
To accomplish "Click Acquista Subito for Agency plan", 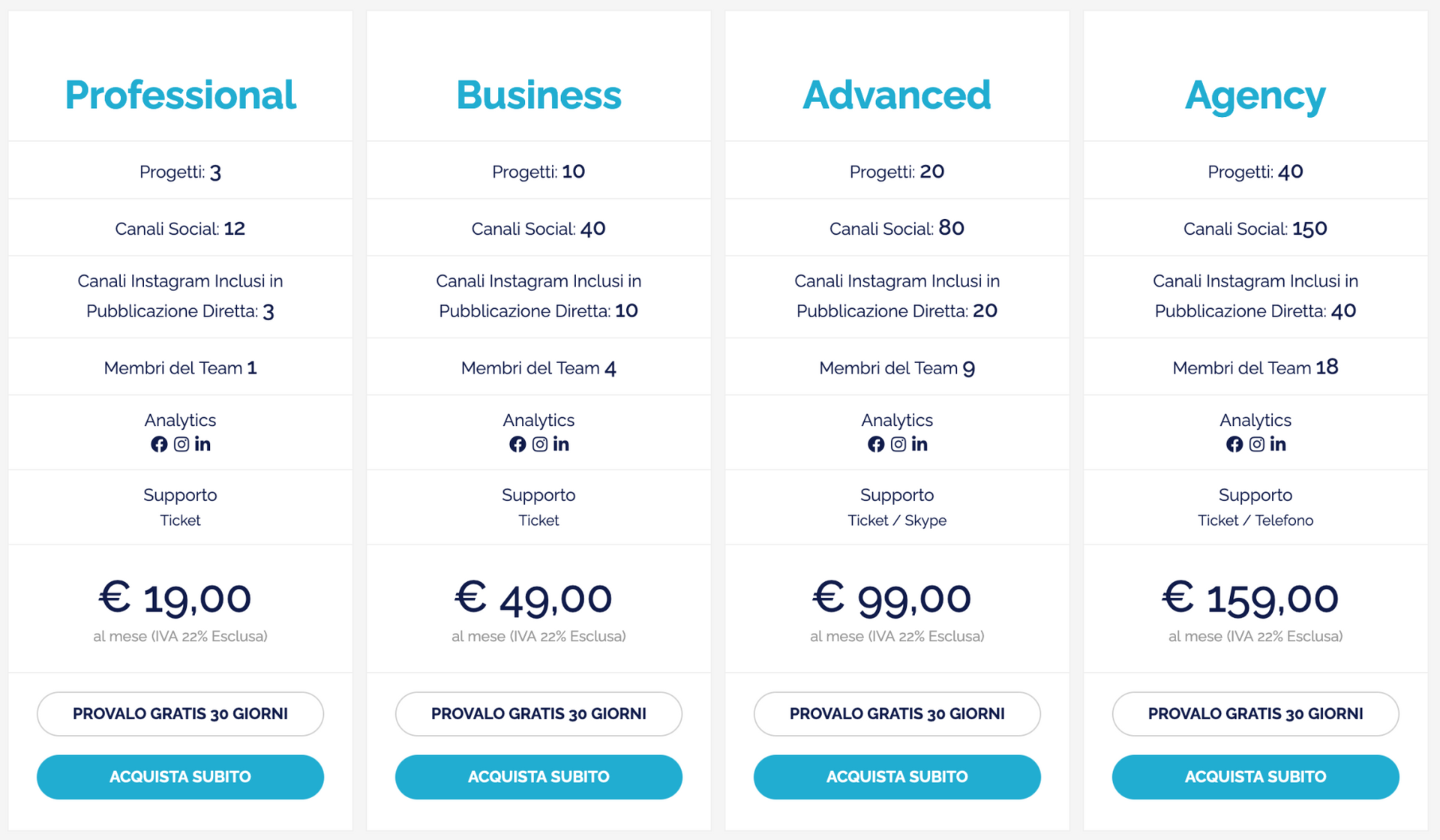I will 1255,776.
